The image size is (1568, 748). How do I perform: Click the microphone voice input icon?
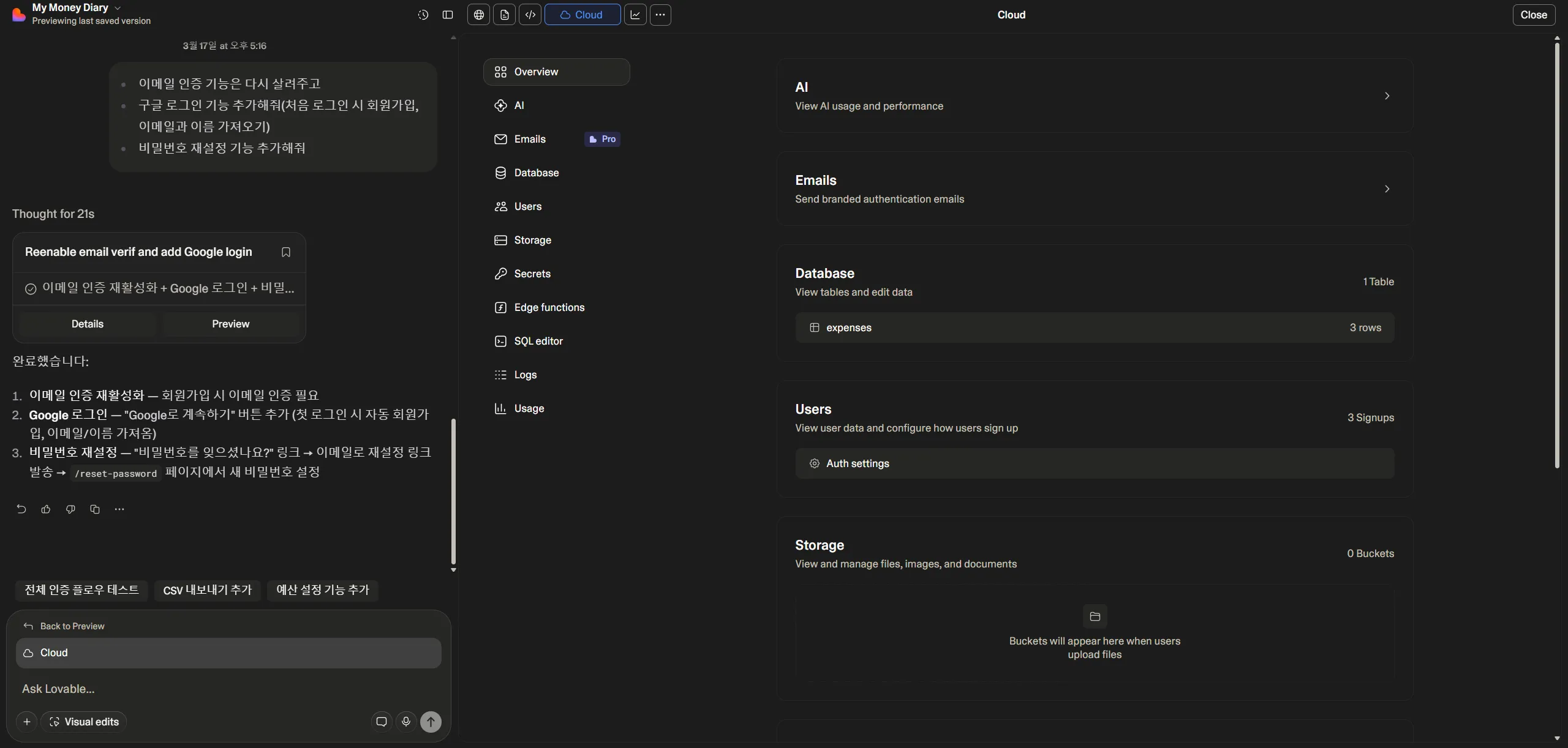(x=405, y=722)
